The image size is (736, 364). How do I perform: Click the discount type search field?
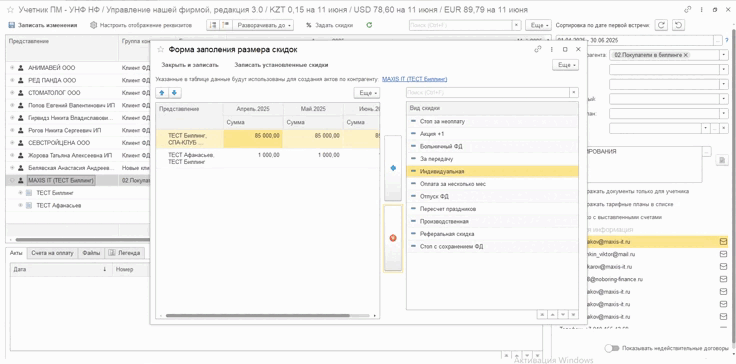488,93
